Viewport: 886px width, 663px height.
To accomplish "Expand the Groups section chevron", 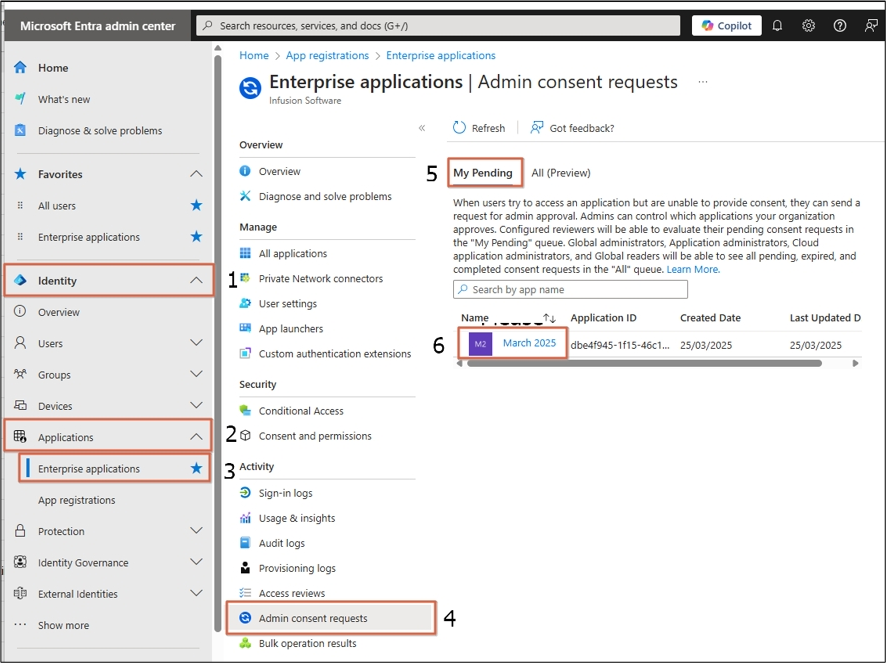I will [x=196, y=374].
